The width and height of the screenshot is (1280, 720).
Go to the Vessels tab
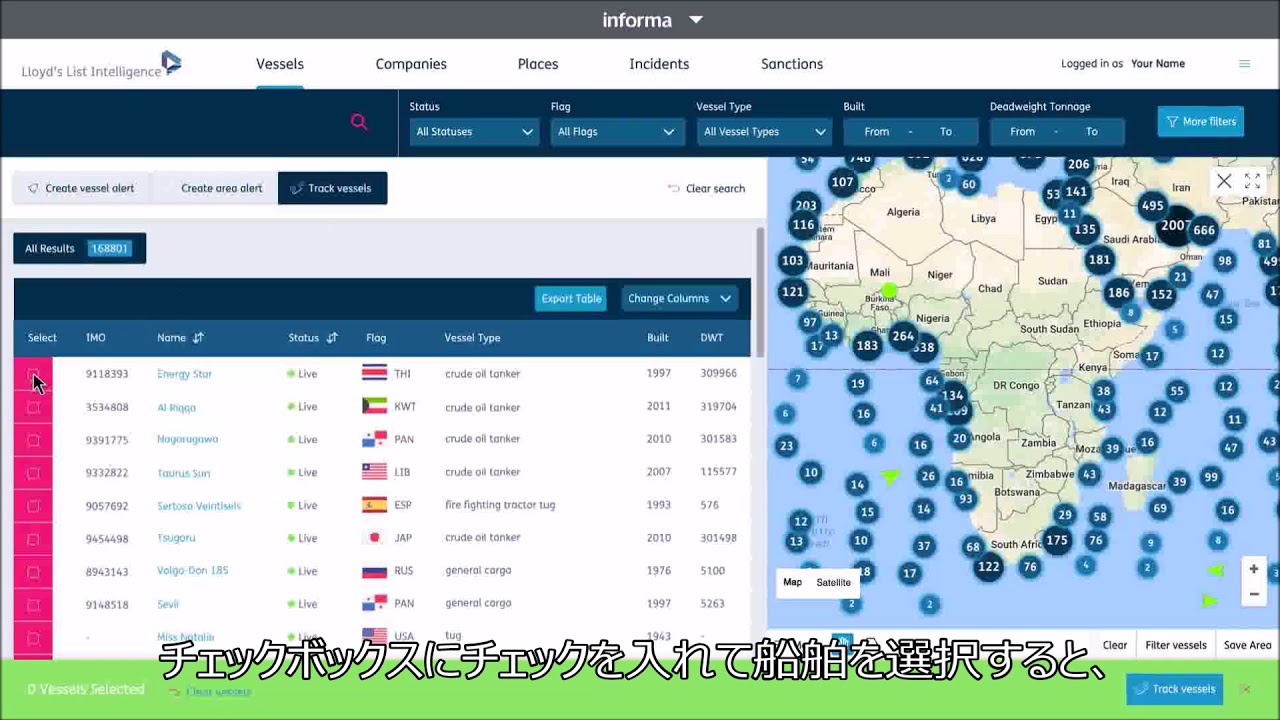click(280, 64)
